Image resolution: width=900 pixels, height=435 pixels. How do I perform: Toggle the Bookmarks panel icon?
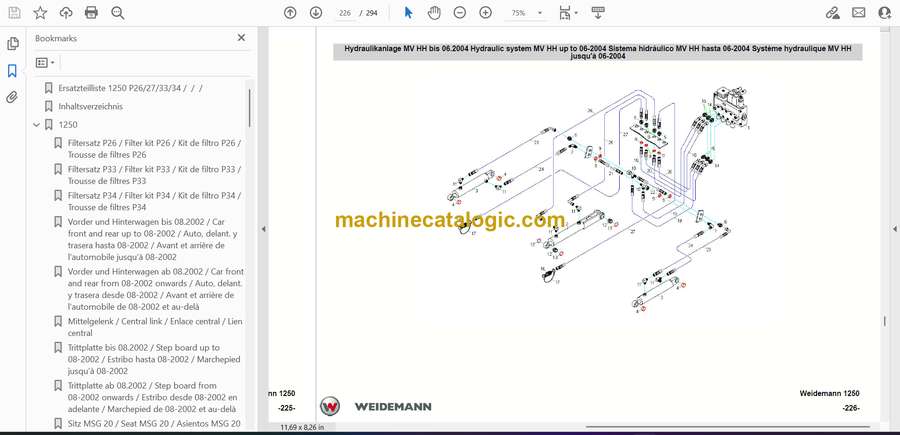(x=12, y=71)
